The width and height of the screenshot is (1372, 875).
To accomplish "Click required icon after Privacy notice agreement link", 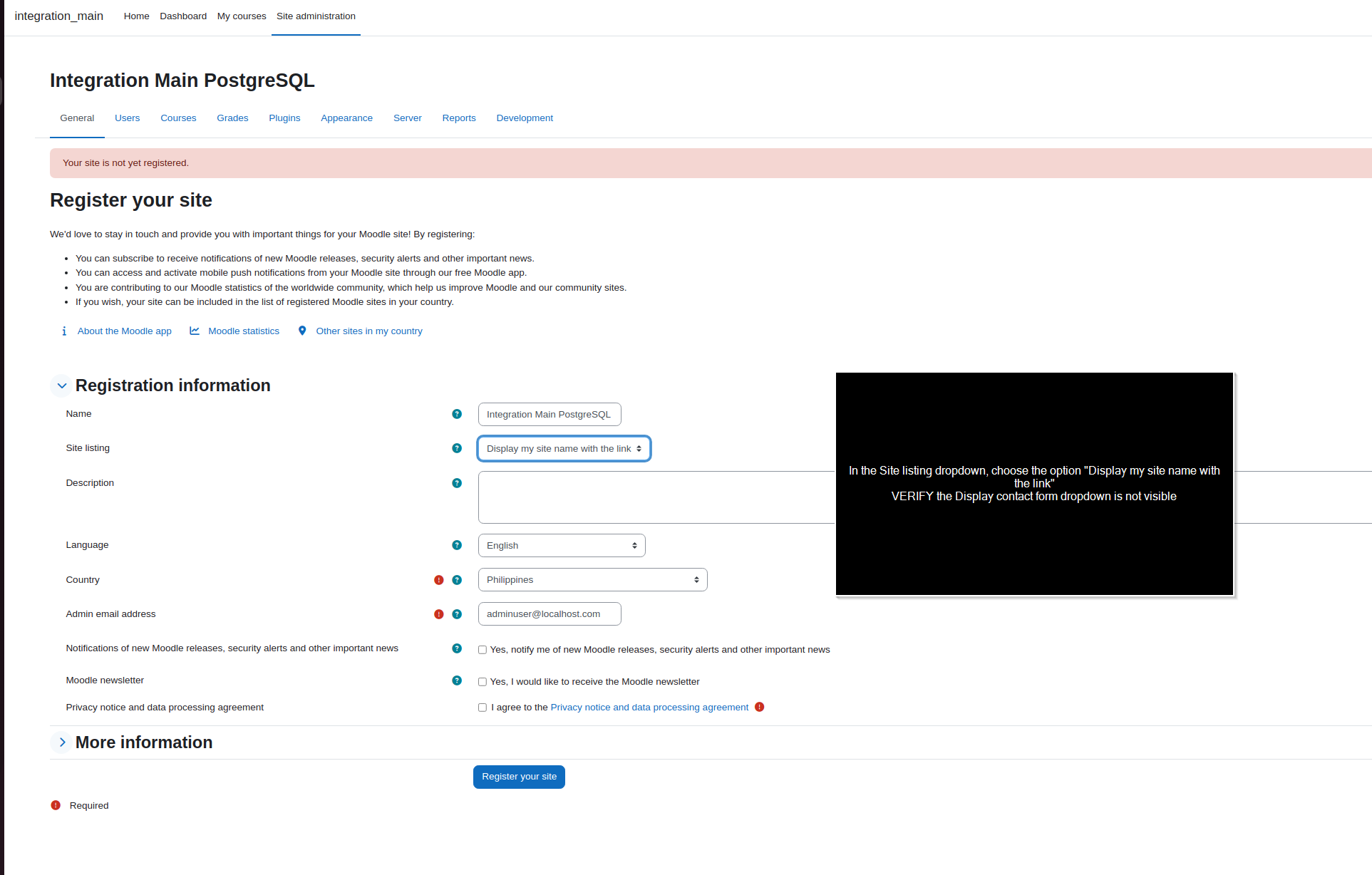I will pyautogui.click(x=760, y=707).
